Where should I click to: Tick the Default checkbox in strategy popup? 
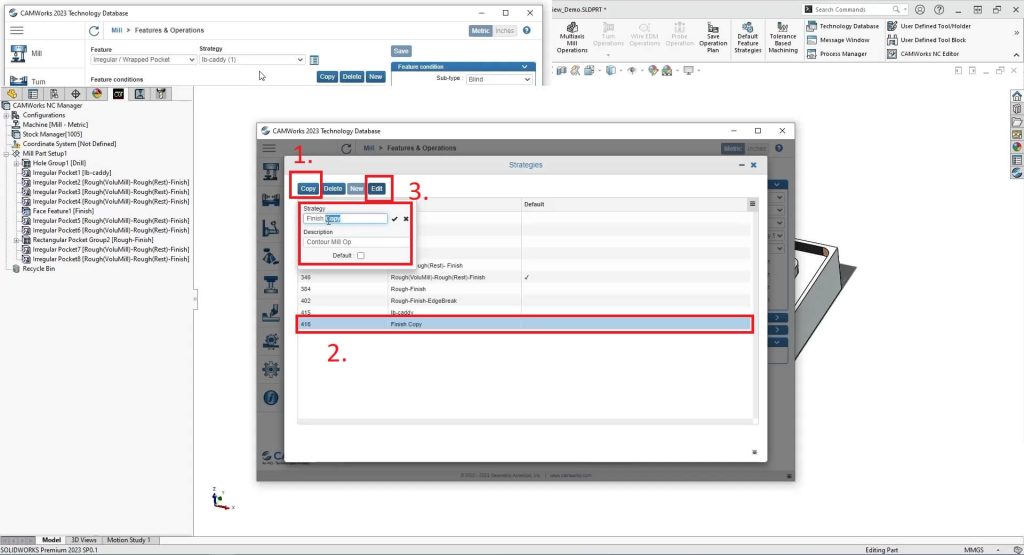(360, 255)
